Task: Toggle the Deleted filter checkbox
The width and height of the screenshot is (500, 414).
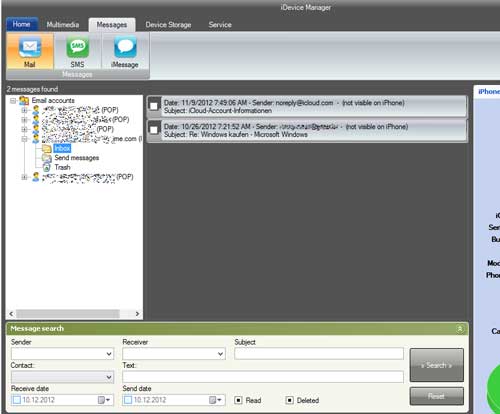Action: (x=290, y=400)
